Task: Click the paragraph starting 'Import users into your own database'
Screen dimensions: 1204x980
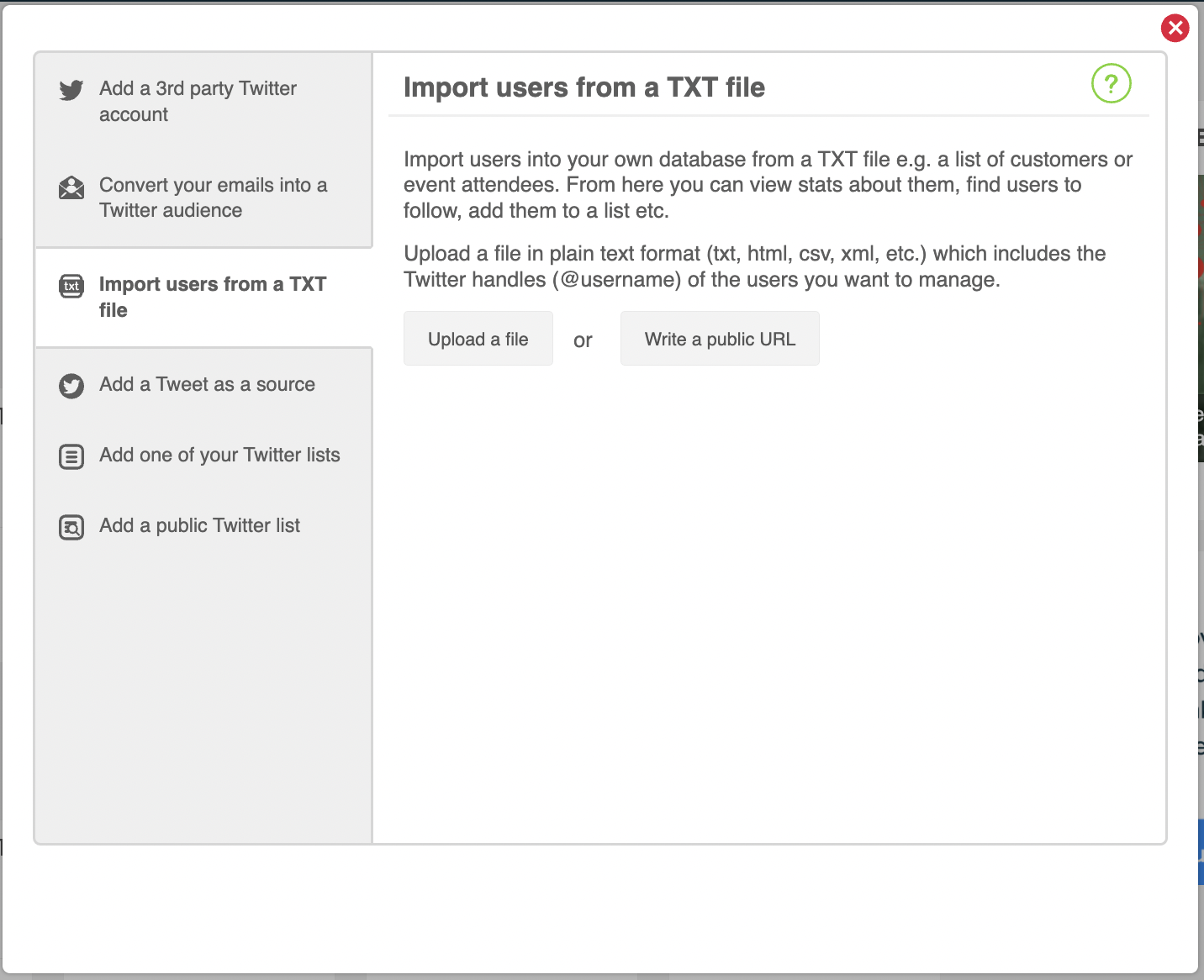Action: pos(768,185)
